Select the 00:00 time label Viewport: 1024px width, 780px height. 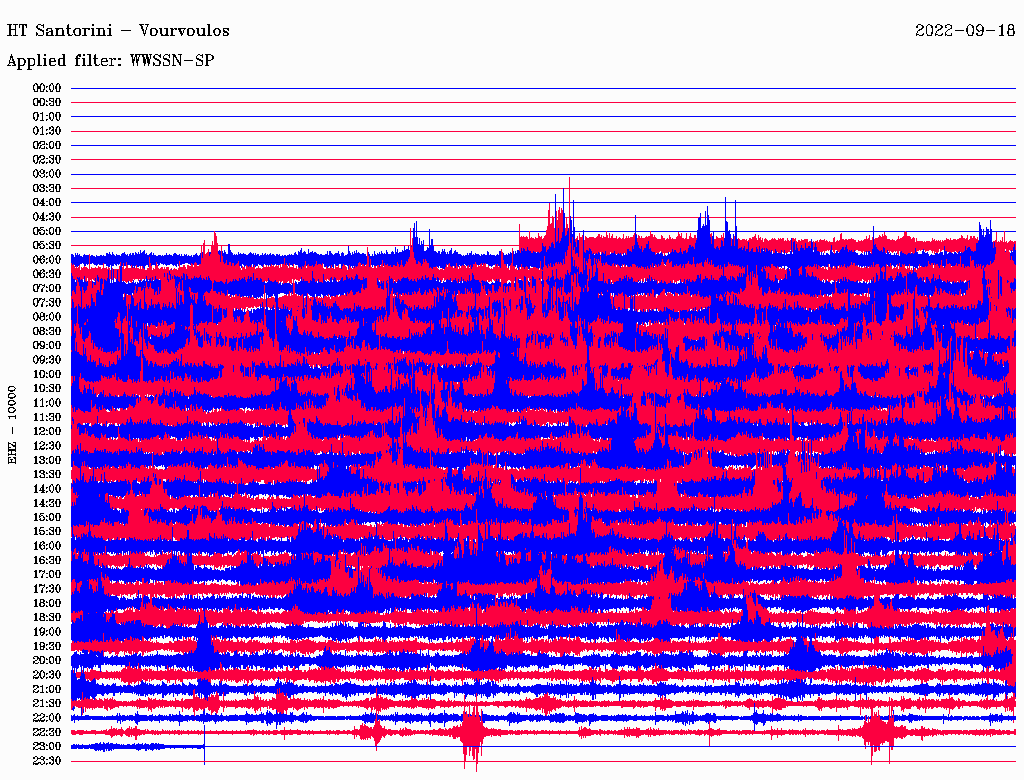47,88
